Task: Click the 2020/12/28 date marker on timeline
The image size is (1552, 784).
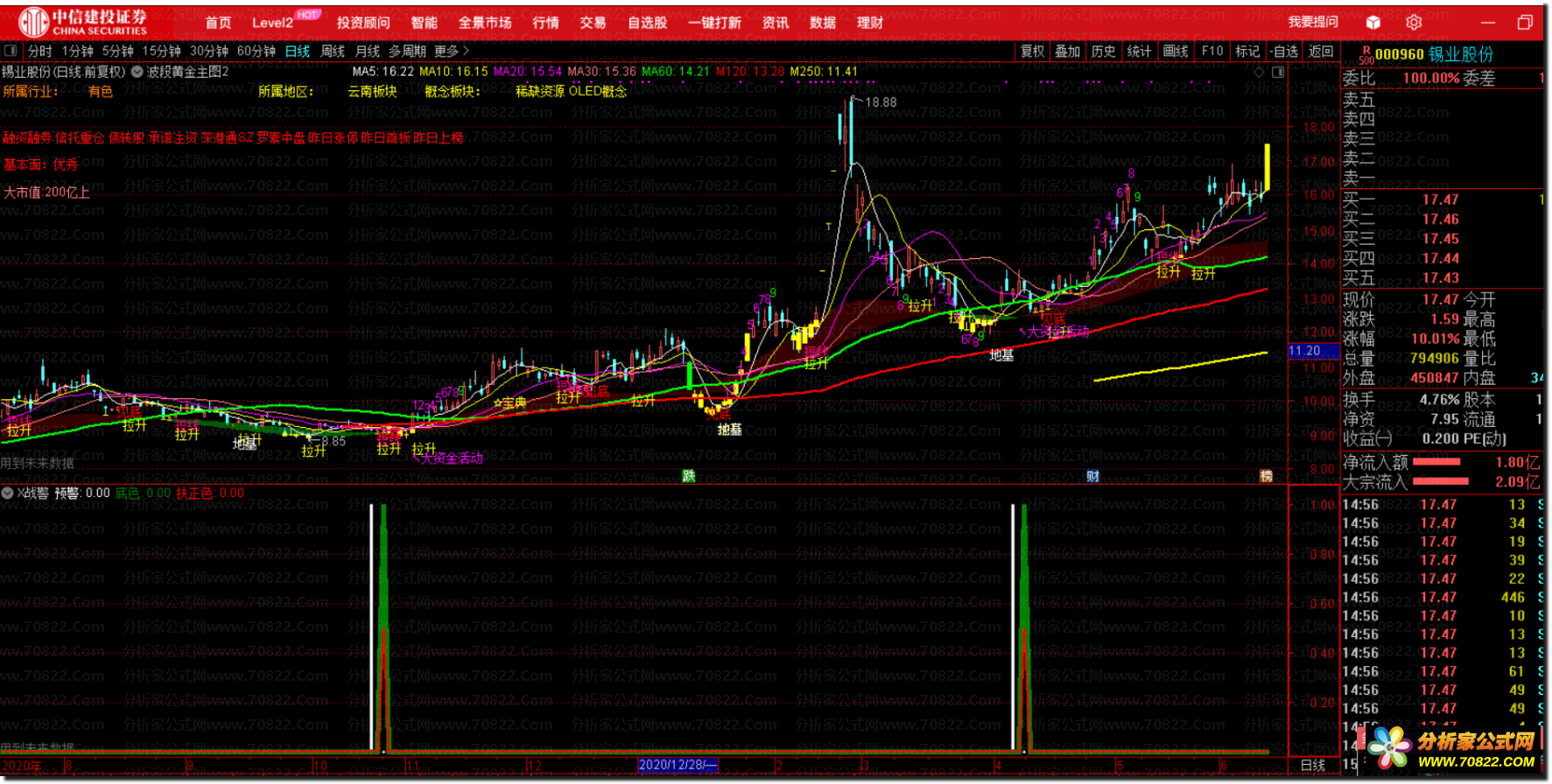Action: [x=678, y=765]
